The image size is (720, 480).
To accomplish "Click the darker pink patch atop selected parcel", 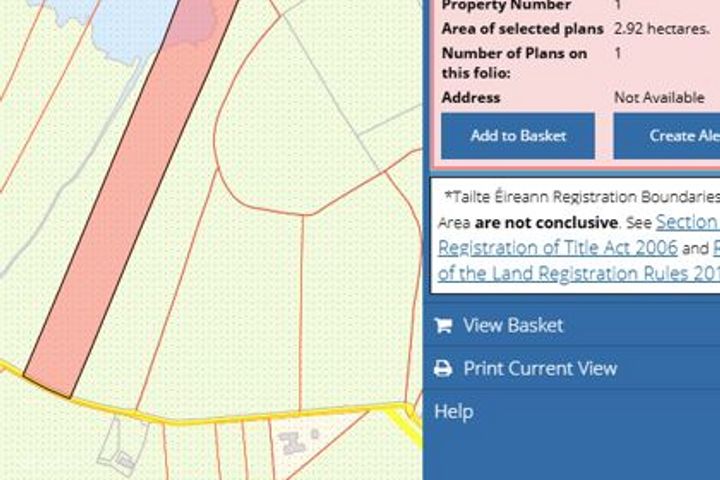I will (192, 22).
